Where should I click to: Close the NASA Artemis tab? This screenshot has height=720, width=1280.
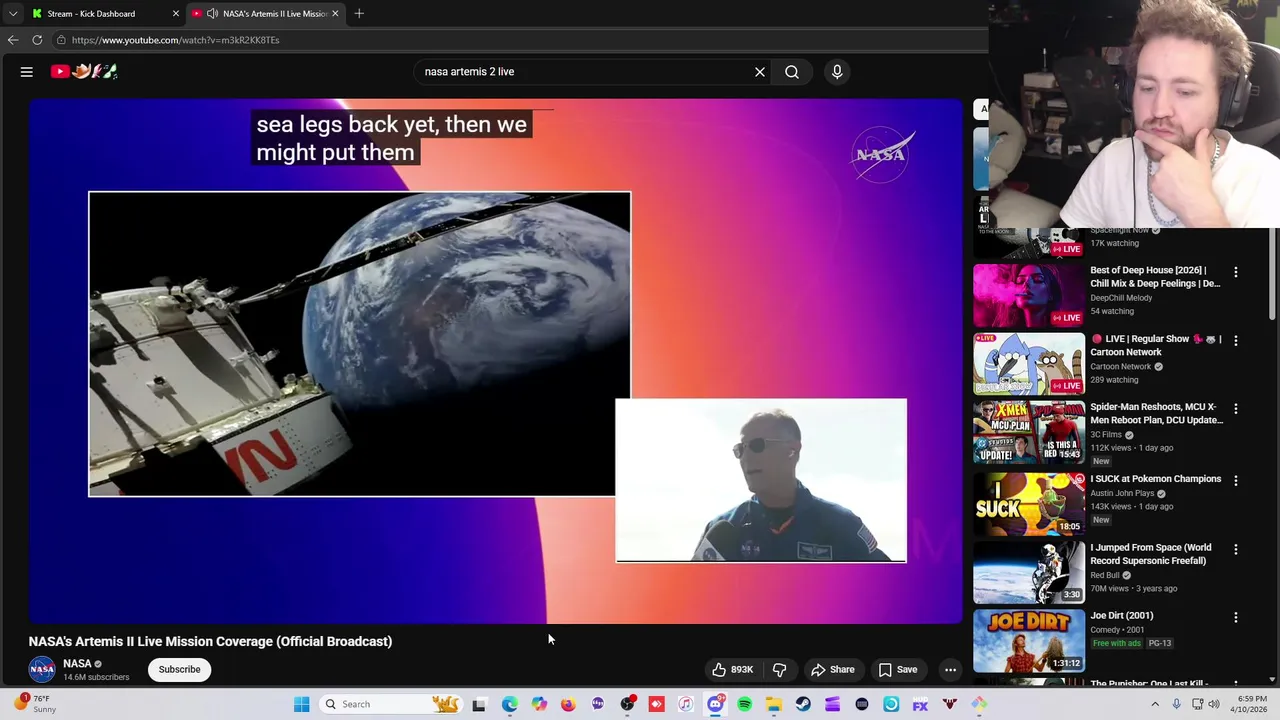click(335, 14)
